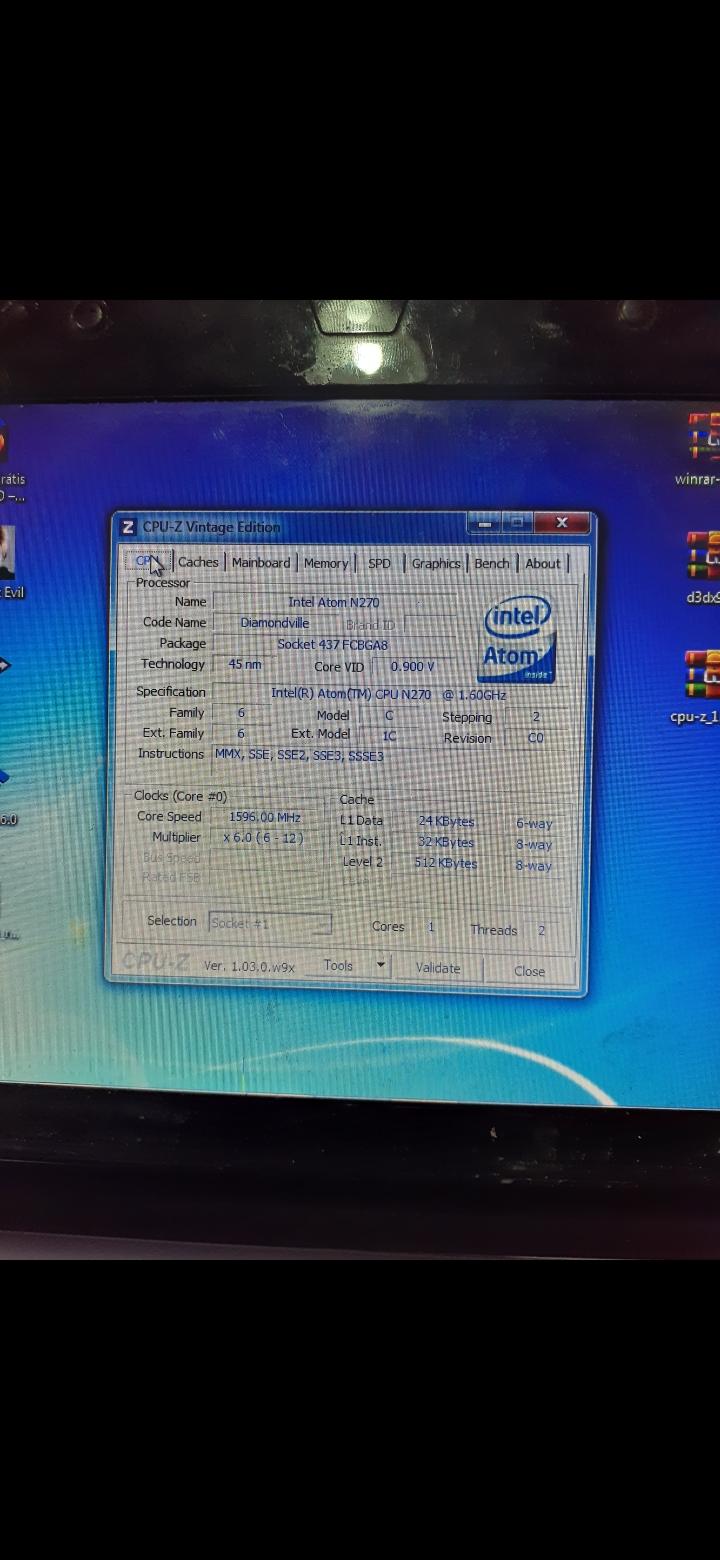The height and width of the screenshot is (1560, 720).
Task: Click the Revision value C0
Action: pos(536,738)
